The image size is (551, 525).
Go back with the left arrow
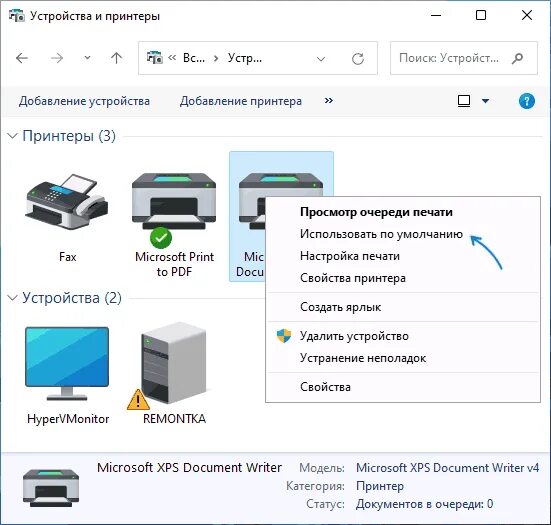(22, 58)
